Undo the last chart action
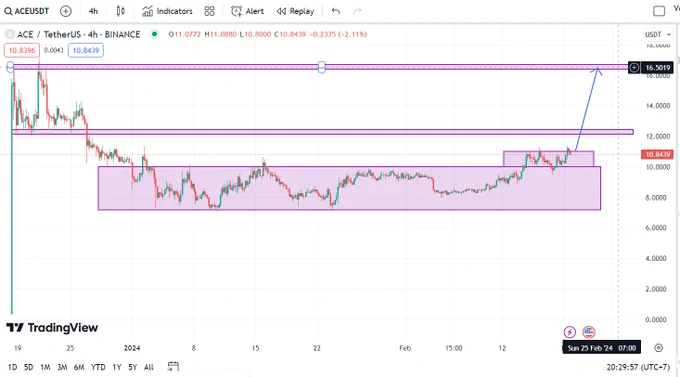Viewport: 680px width, 377px height. click(x=336, y=11)
